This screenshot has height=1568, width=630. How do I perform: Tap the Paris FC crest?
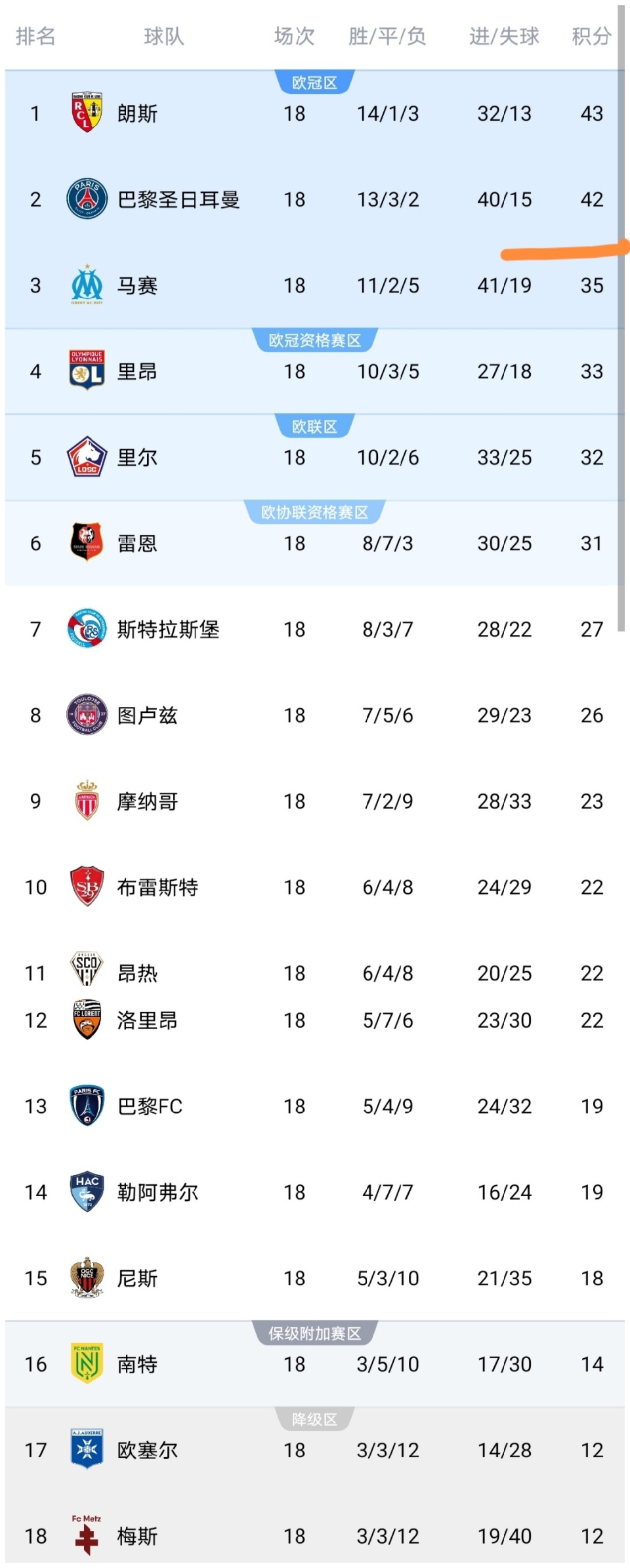(x=87, y=1106)
